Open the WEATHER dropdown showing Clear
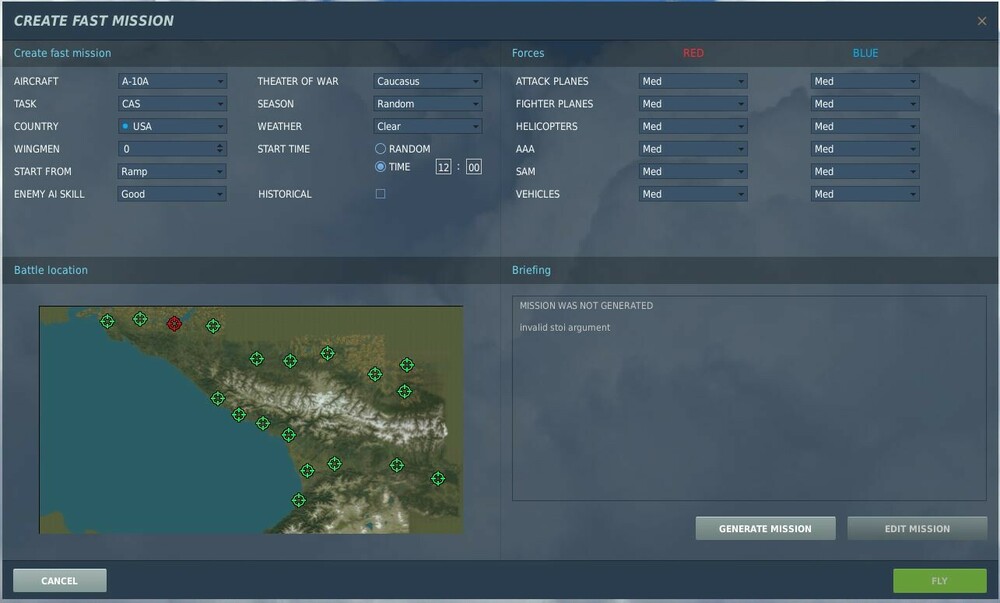This screenshot has height=603, width=1000. [427, 126]
